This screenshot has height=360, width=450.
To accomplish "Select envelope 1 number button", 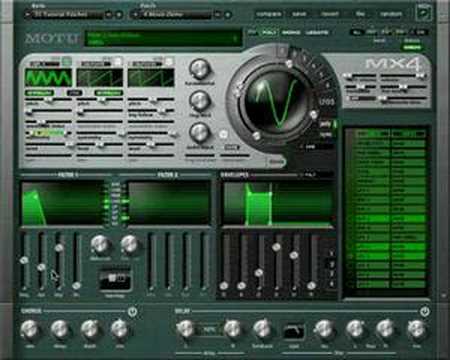I will (x=332, y=253).
